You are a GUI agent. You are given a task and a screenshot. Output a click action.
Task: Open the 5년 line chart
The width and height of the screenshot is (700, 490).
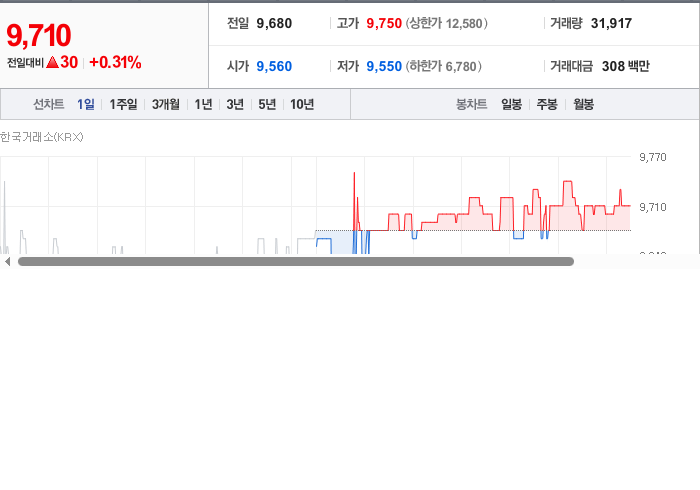(x=267, y=104)
